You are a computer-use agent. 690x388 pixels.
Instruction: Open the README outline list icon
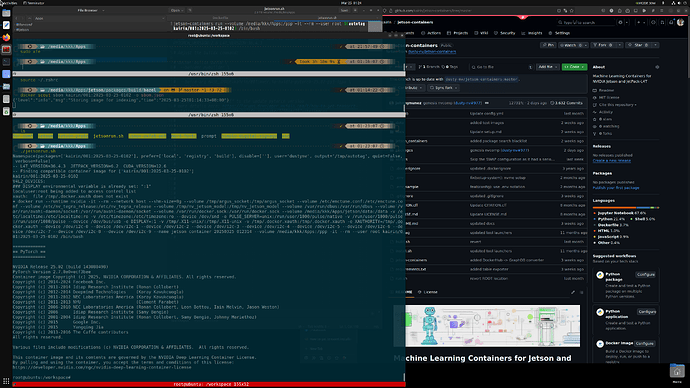(x=581, y=292)
